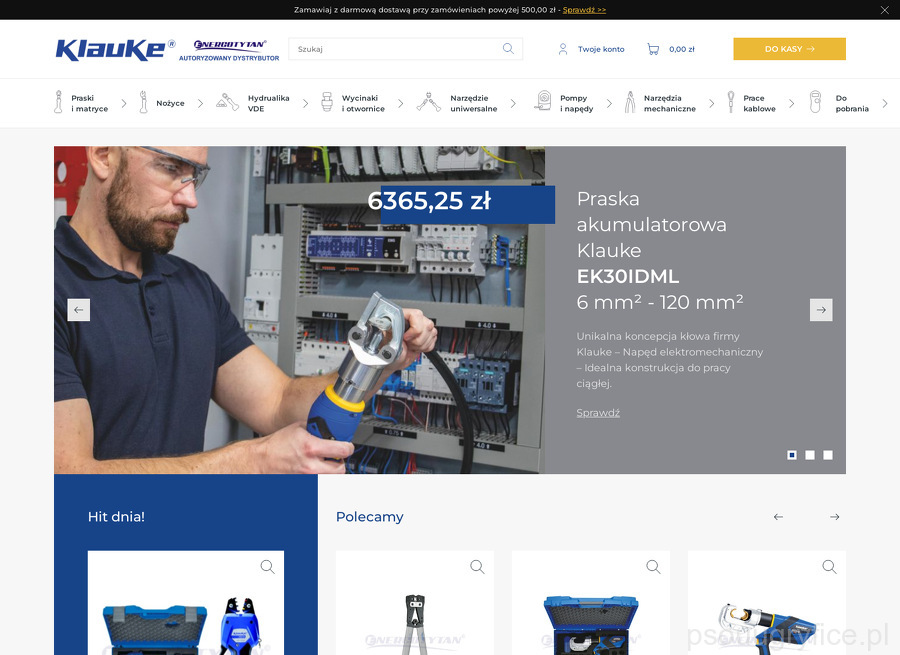Open the Wycinaki i otwornice menu
Image resolution: width=900 pixels, height=655 pixels.
(x=363, y=103)
